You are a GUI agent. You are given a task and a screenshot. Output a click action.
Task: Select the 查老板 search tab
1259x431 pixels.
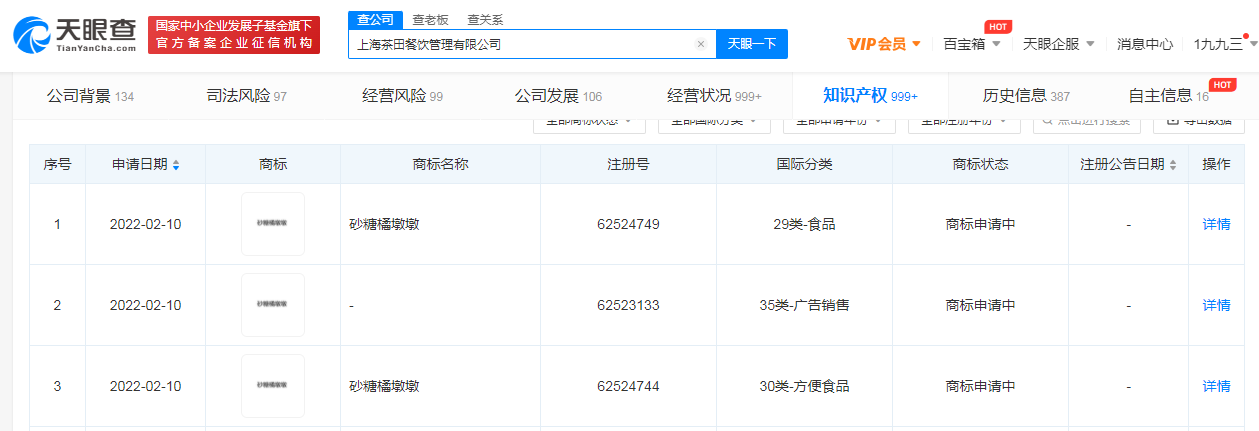coord(431,19)
